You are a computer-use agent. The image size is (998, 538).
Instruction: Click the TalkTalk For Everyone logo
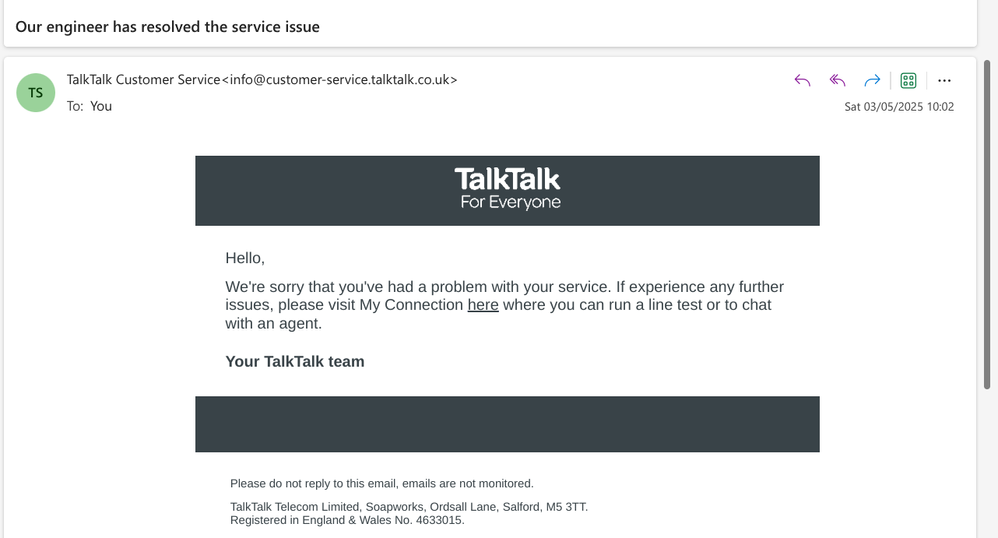pyautogui.click(x=508, y=190)
